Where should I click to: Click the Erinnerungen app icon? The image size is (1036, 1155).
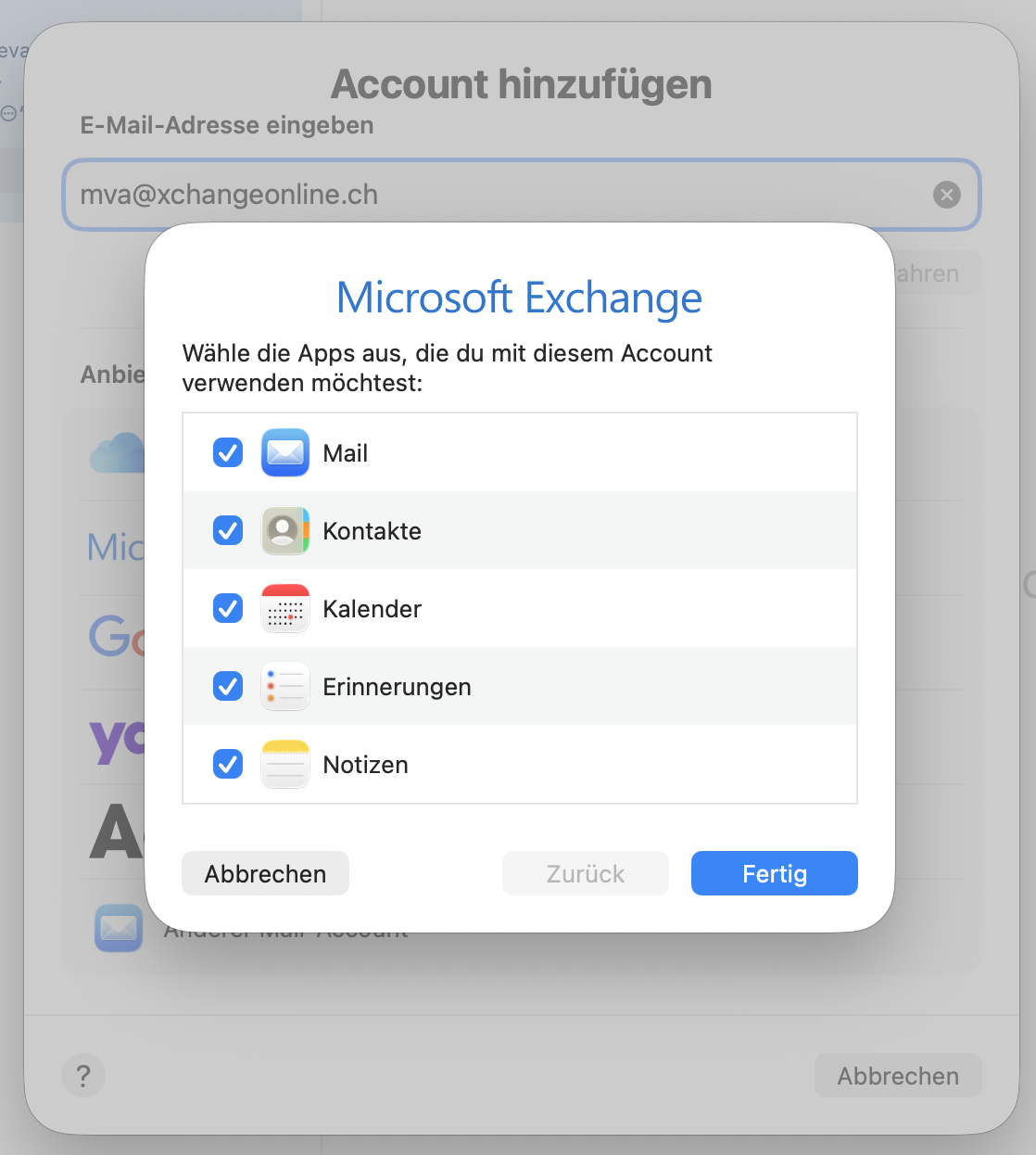pyautogui.click(x=285, y=686)
